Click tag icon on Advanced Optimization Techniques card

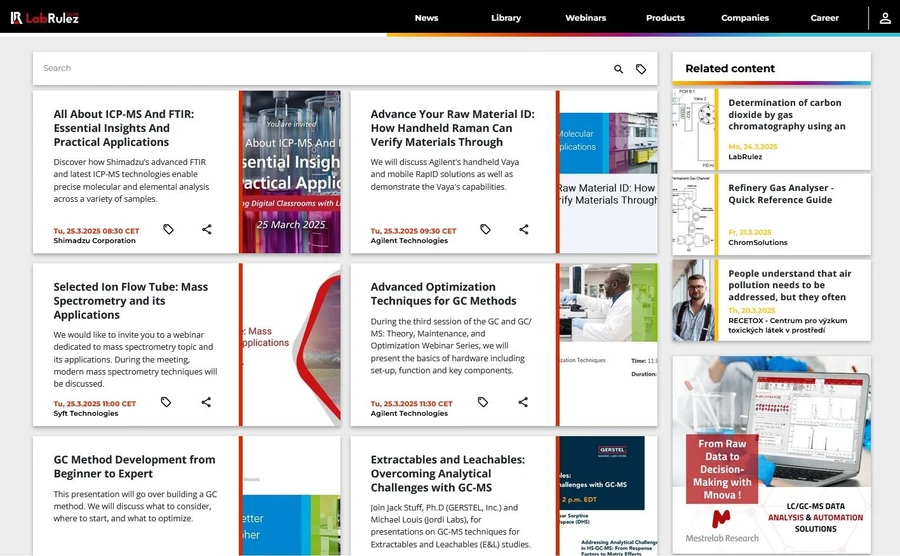(x=483, y=402)
